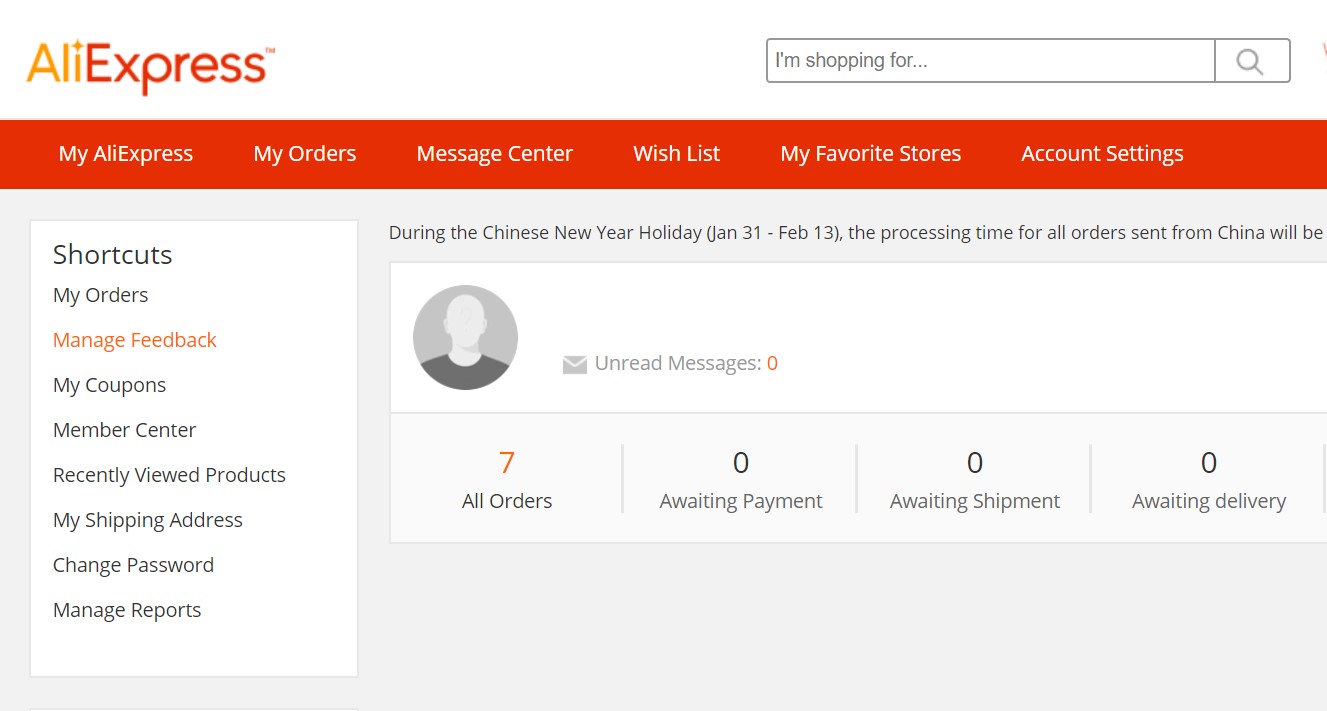The width and height of the screenshot is (1327, 711).
Task: Click the magnifying glass search icon
Action: click(x=1252, y=61)
